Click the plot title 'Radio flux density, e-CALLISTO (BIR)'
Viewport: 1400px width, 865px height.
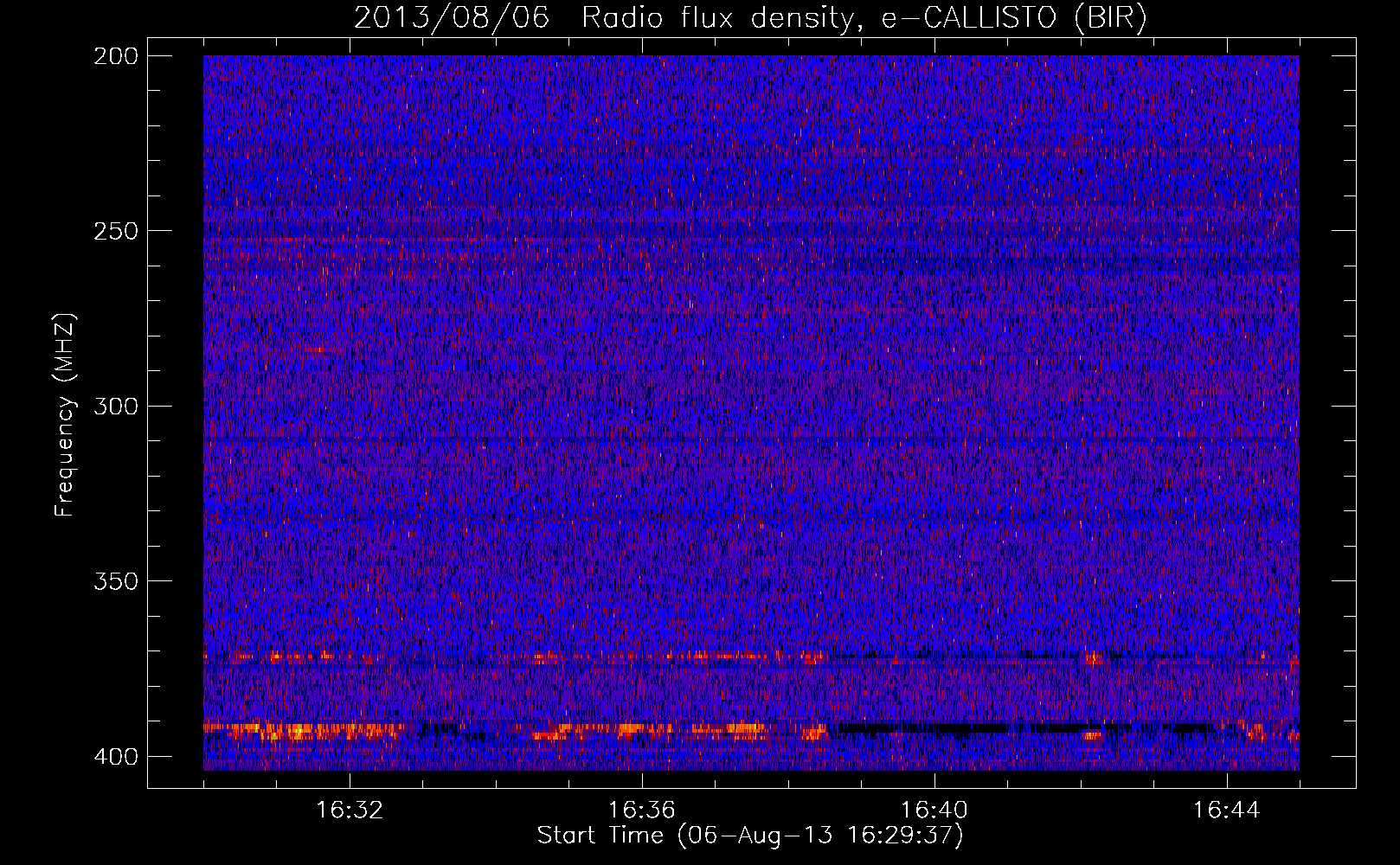click(864, 18)
